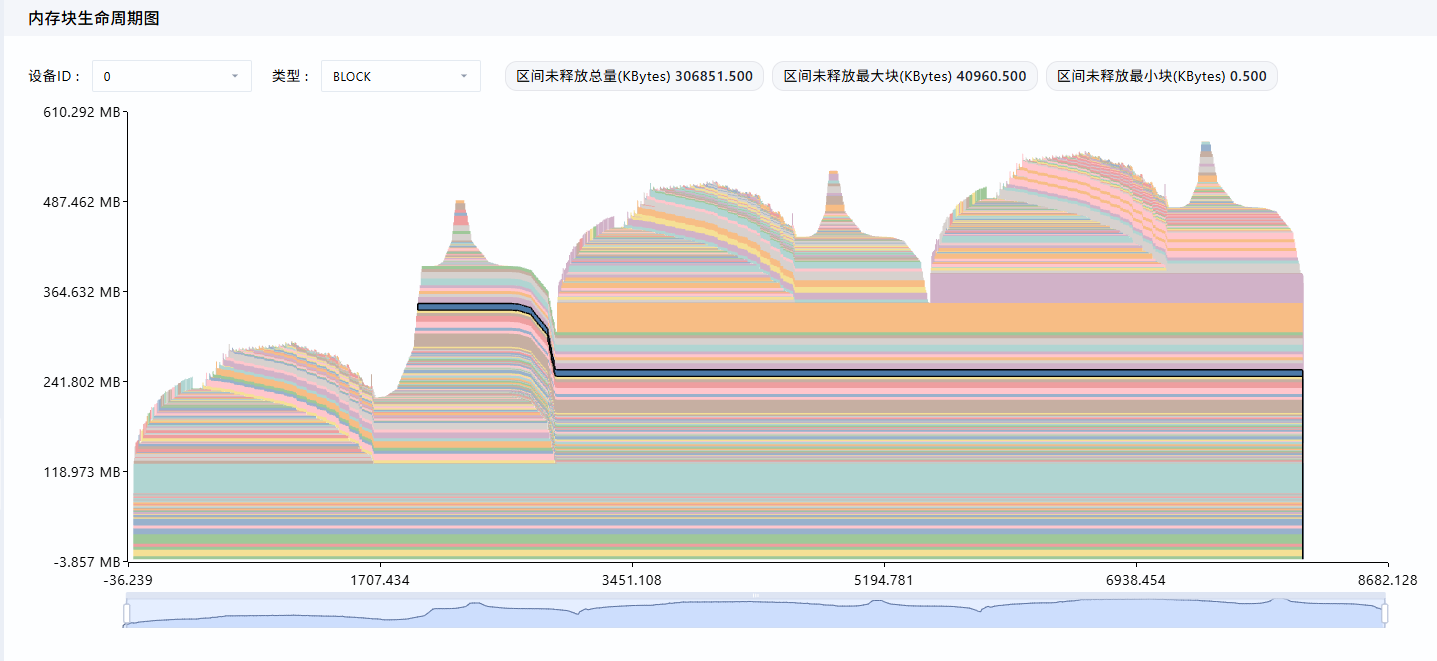
Task: Click the 5194.781 x-axis label
Action: (884, 580)
